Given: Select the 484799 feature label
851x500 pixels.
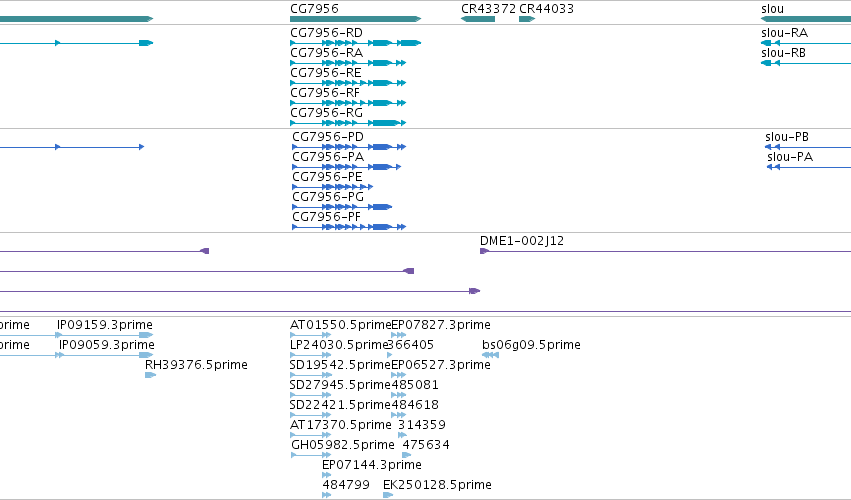Looking at the screenshot, I should coord(346,485).
